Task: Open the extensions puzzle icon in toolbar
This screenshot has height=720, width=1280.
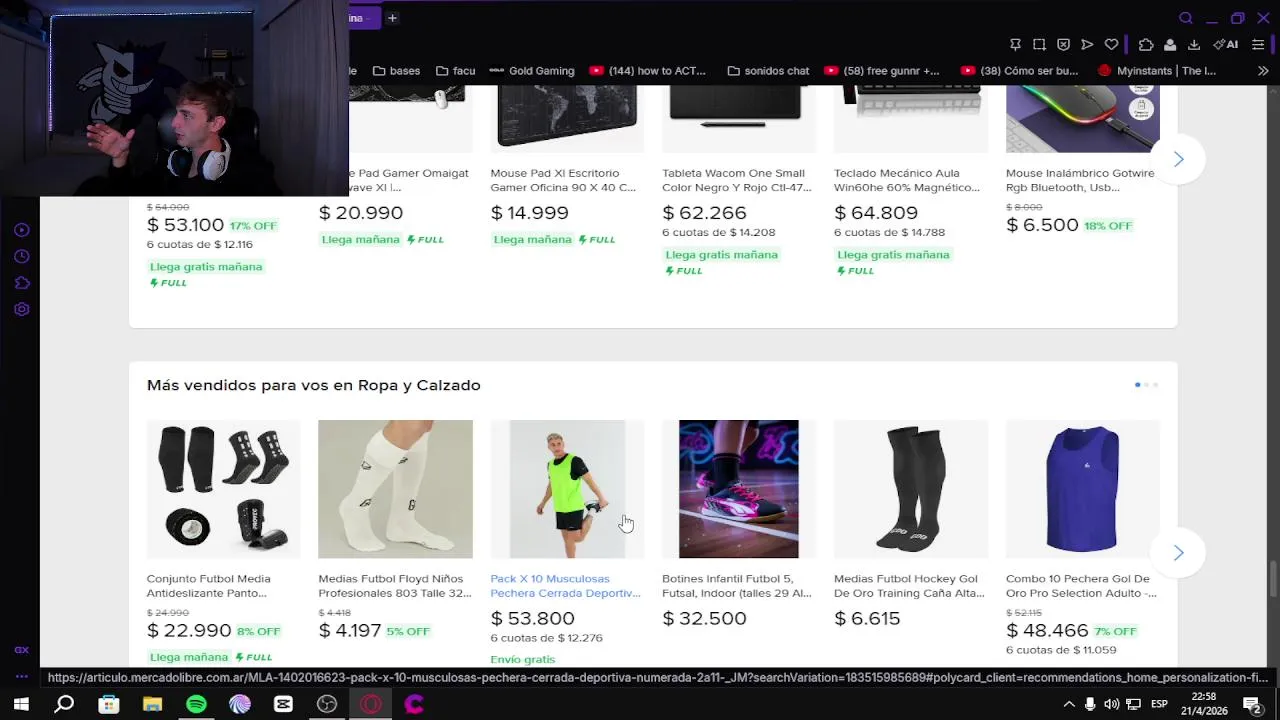Action: tap(1146, 44)
